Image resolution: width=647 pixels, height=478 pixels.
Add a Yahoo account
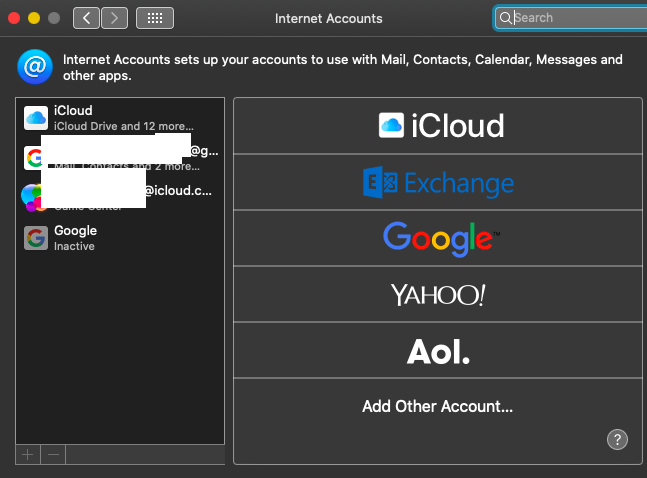[x=438, y=295]
